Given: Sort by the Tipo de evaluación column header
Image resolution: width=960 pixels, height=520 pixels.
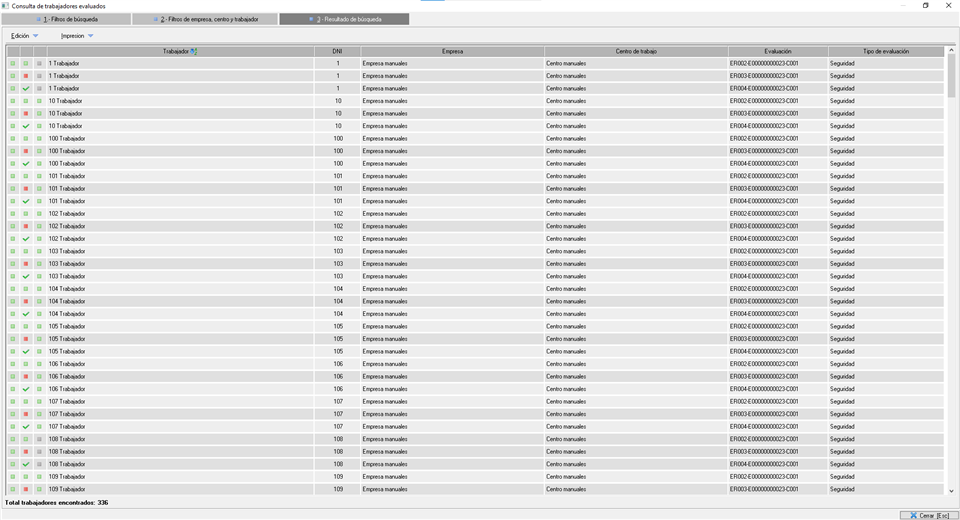Looking at the screenshot, I should click(886, 51).
